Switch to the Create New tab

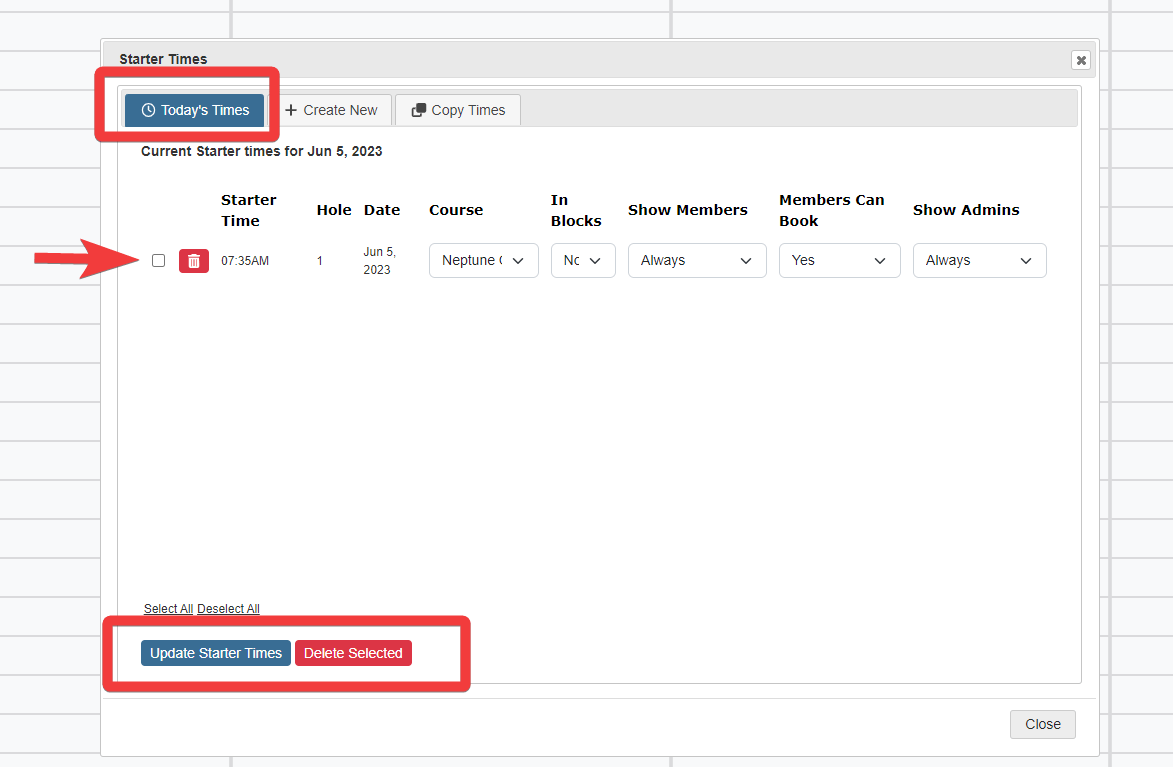click(x=332, y=110)
